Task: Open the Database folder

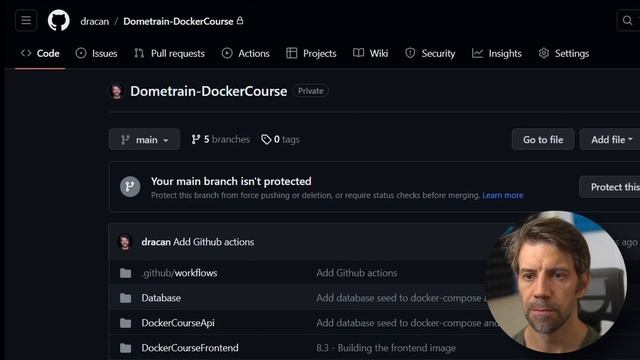Action: (x=161, y=298)
